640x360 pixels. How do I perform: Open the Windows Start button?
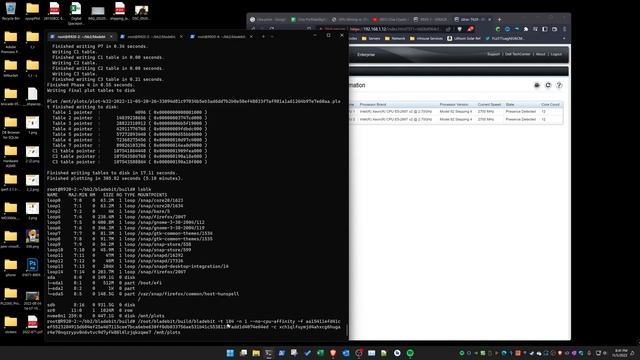[230, 353]
